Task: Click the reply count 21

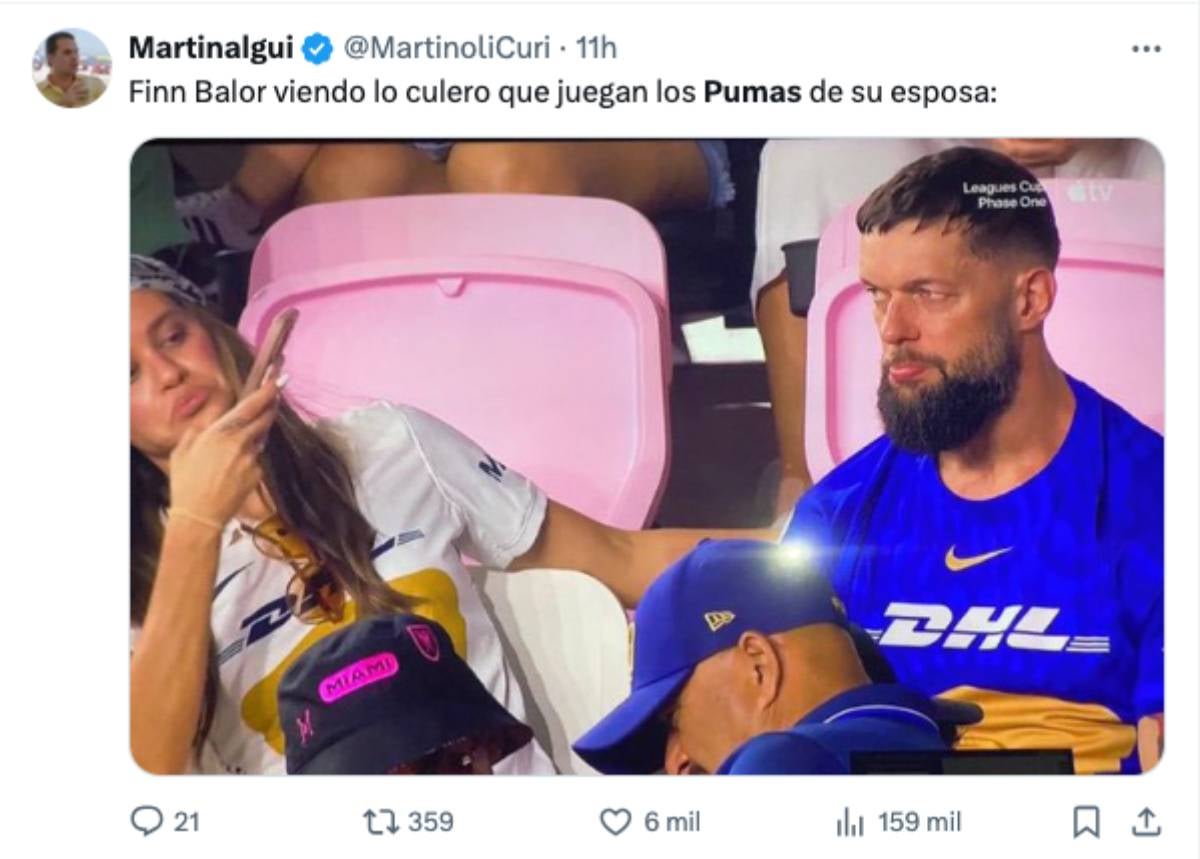Action: coord(187,822)
